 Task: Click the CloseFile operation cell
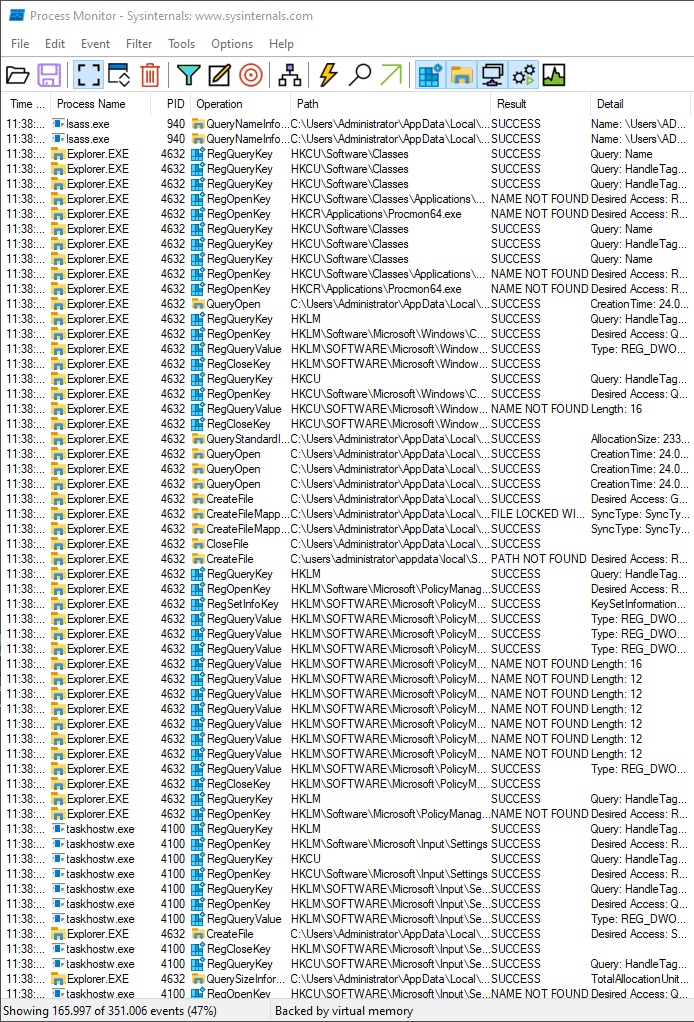(227, 544)
